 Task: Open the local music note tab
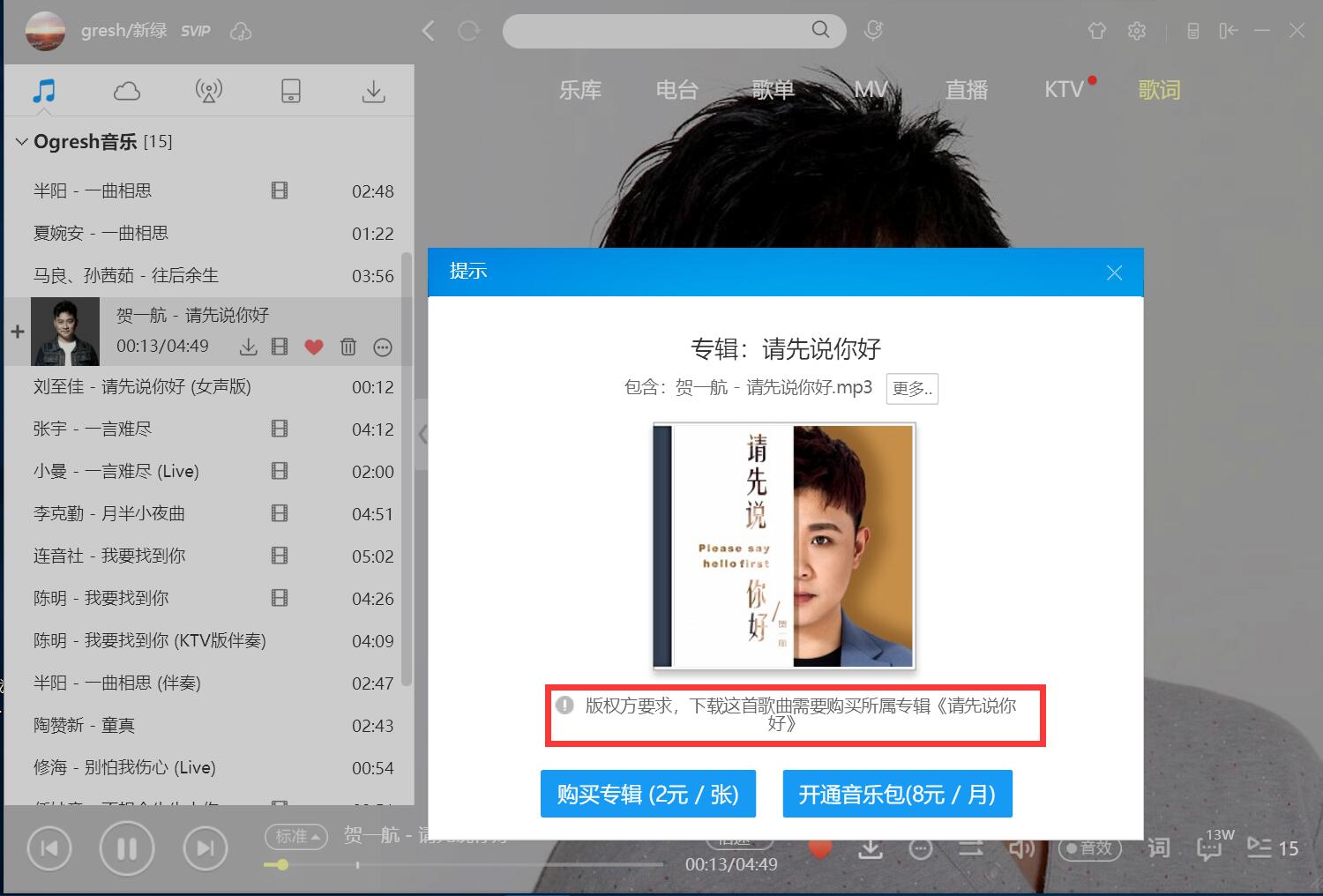[x=44, y=90]
